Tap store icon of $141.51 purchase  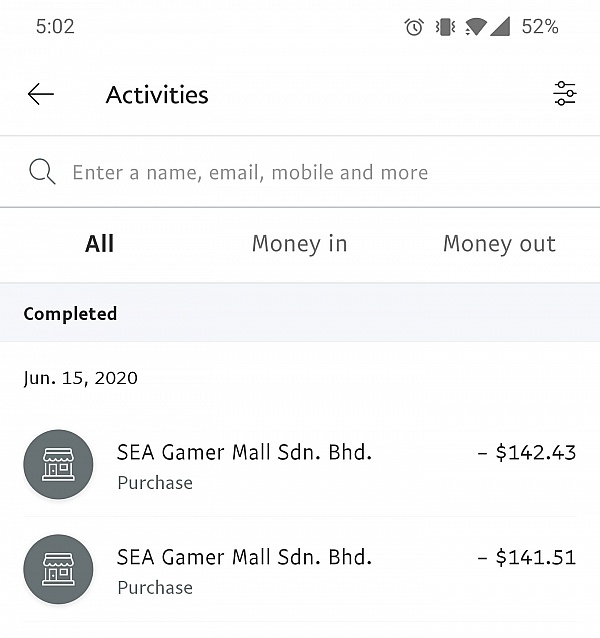point(58,569)
